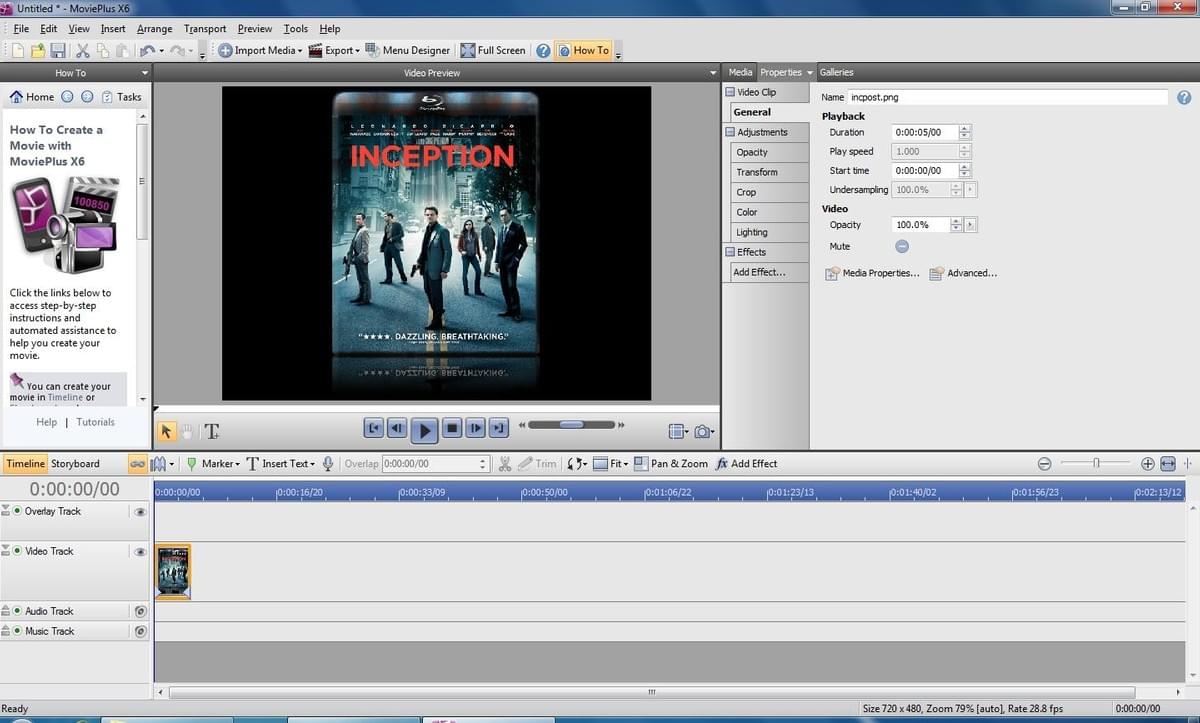Collapse the Adjustments section
Screen dimensions: 1200x723
pyautogui.click(x=730, y=132)
